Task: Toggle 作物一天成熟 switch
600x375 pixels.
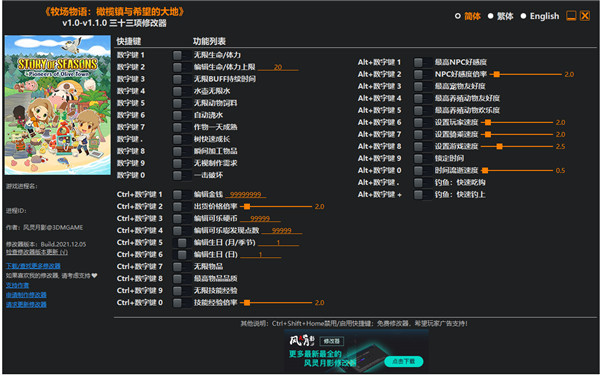Action: point(181,127)
